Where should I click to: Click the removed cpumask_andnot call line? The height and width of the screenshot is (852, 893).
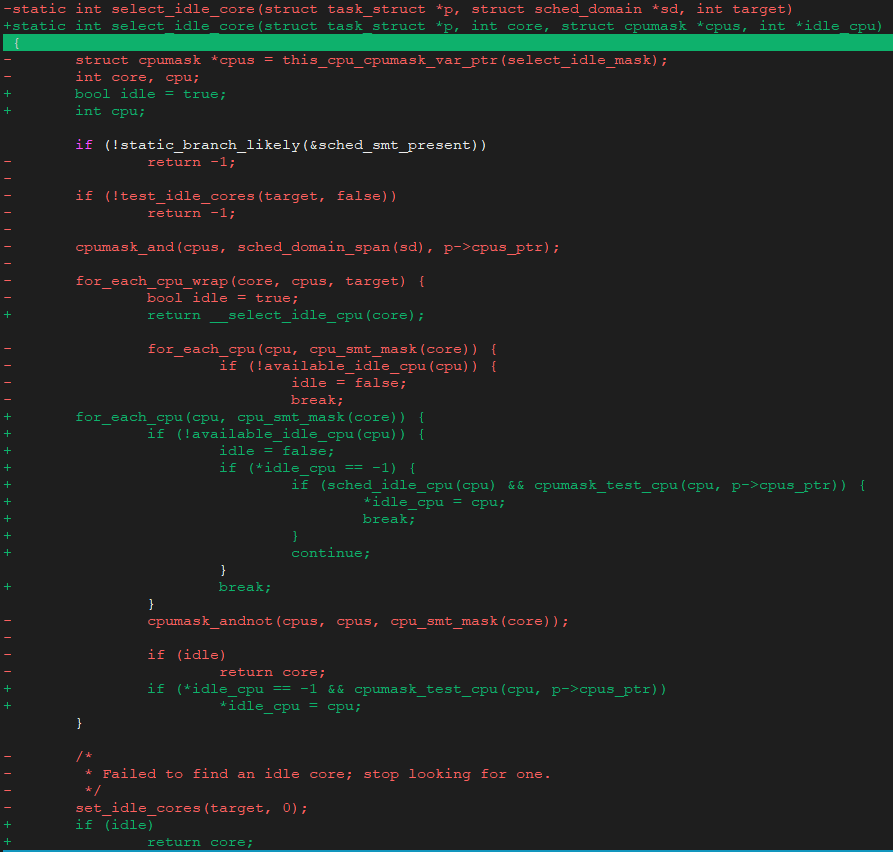(350, 620)
